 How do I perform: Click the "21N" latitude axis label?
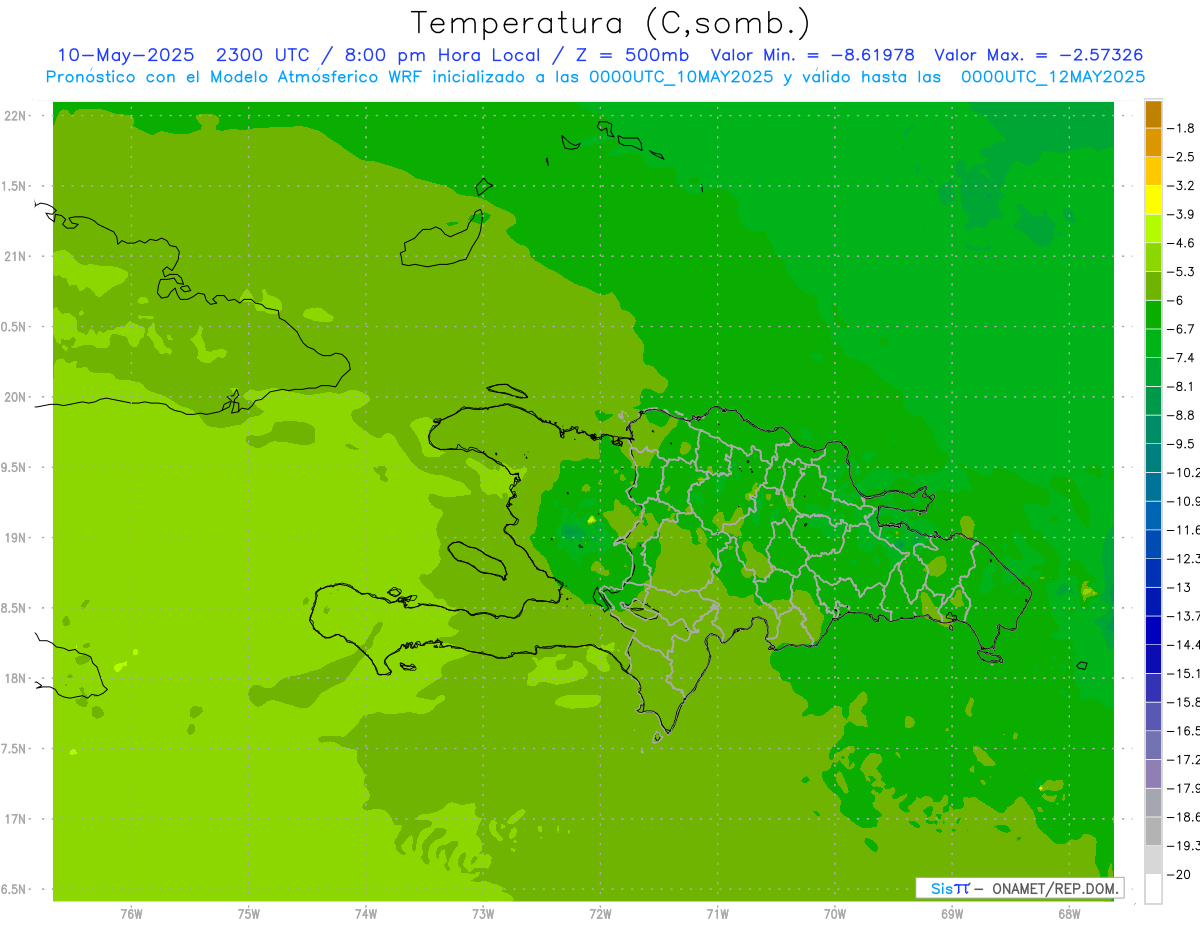[16, 256]
